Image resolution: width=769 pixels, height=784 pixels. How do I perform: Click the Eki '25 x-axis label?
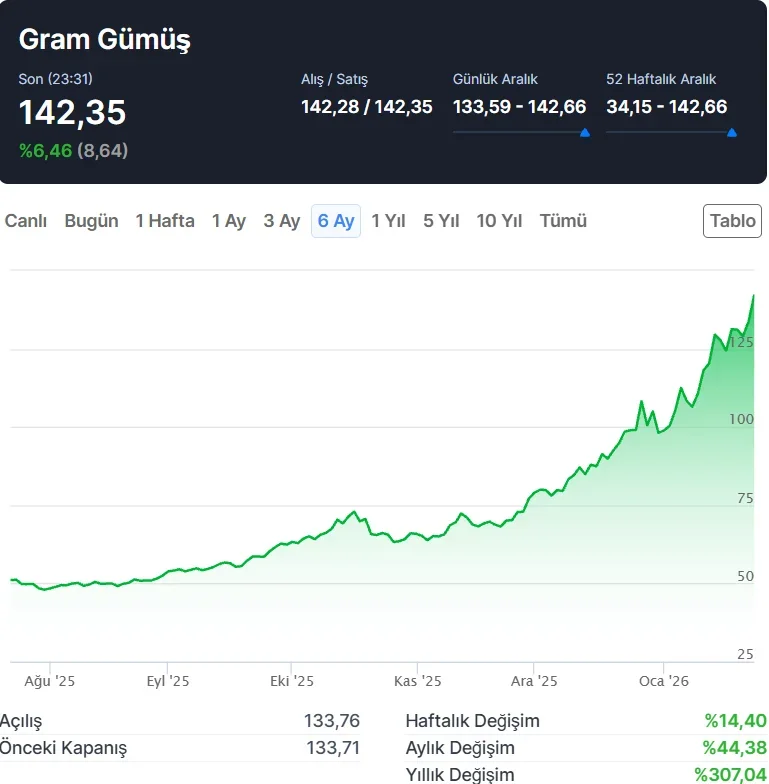coord(291,681)
